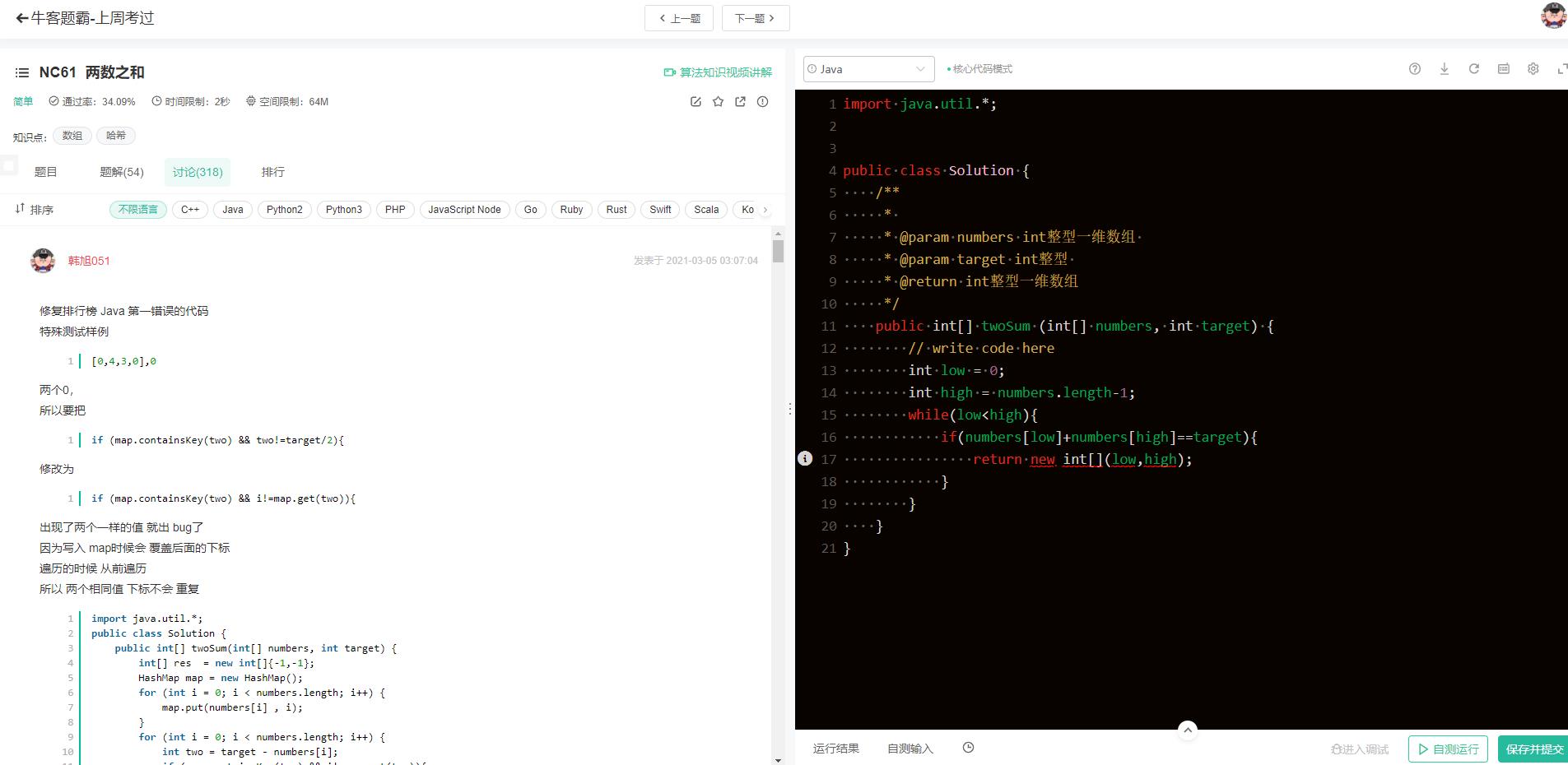Show more languages with right arrow
The height and width of the screenshot is (765, 1568).
click(765, 210)
